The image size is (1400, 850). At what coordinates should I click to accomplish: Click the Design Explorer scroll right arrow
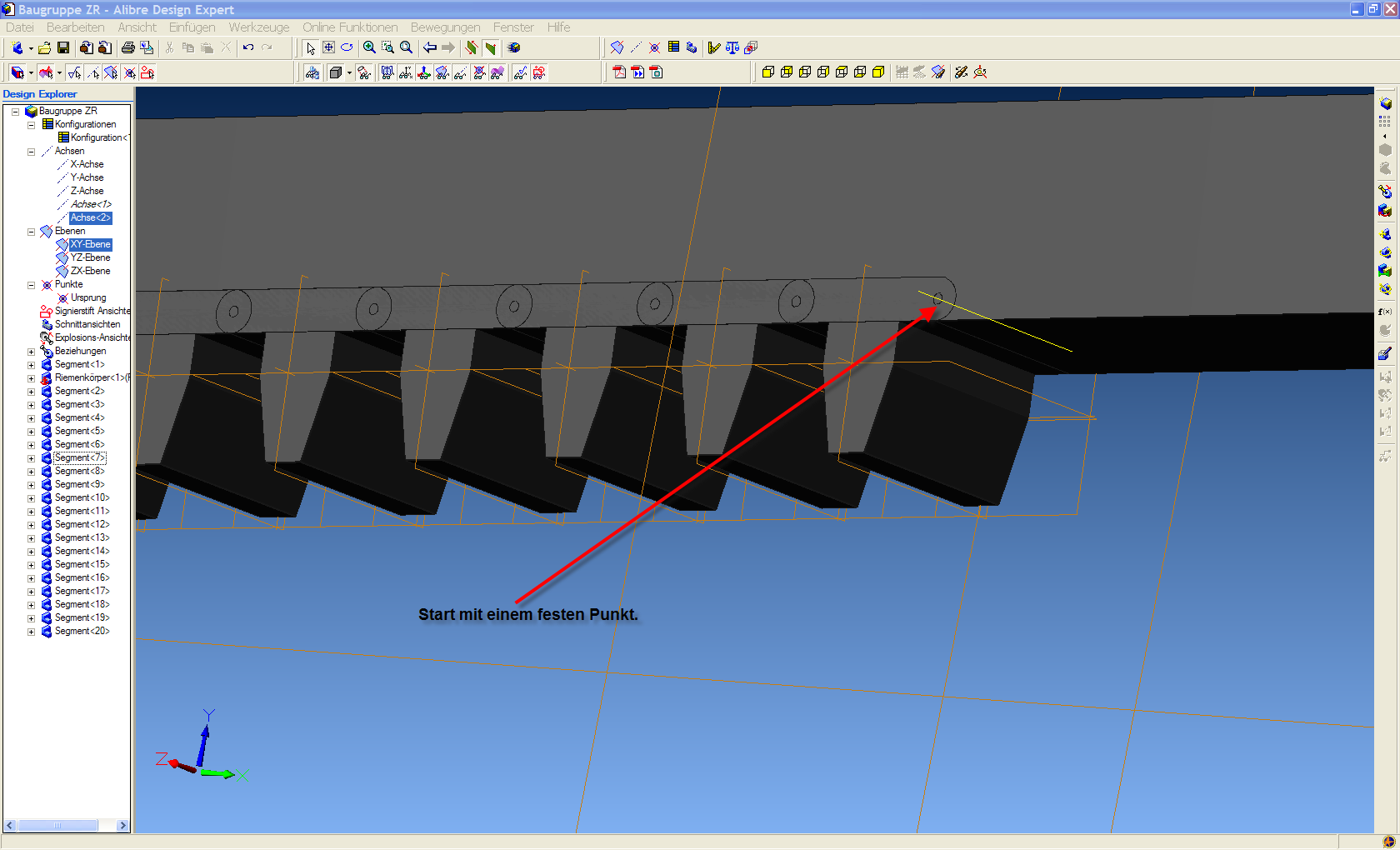pos(122,826)
